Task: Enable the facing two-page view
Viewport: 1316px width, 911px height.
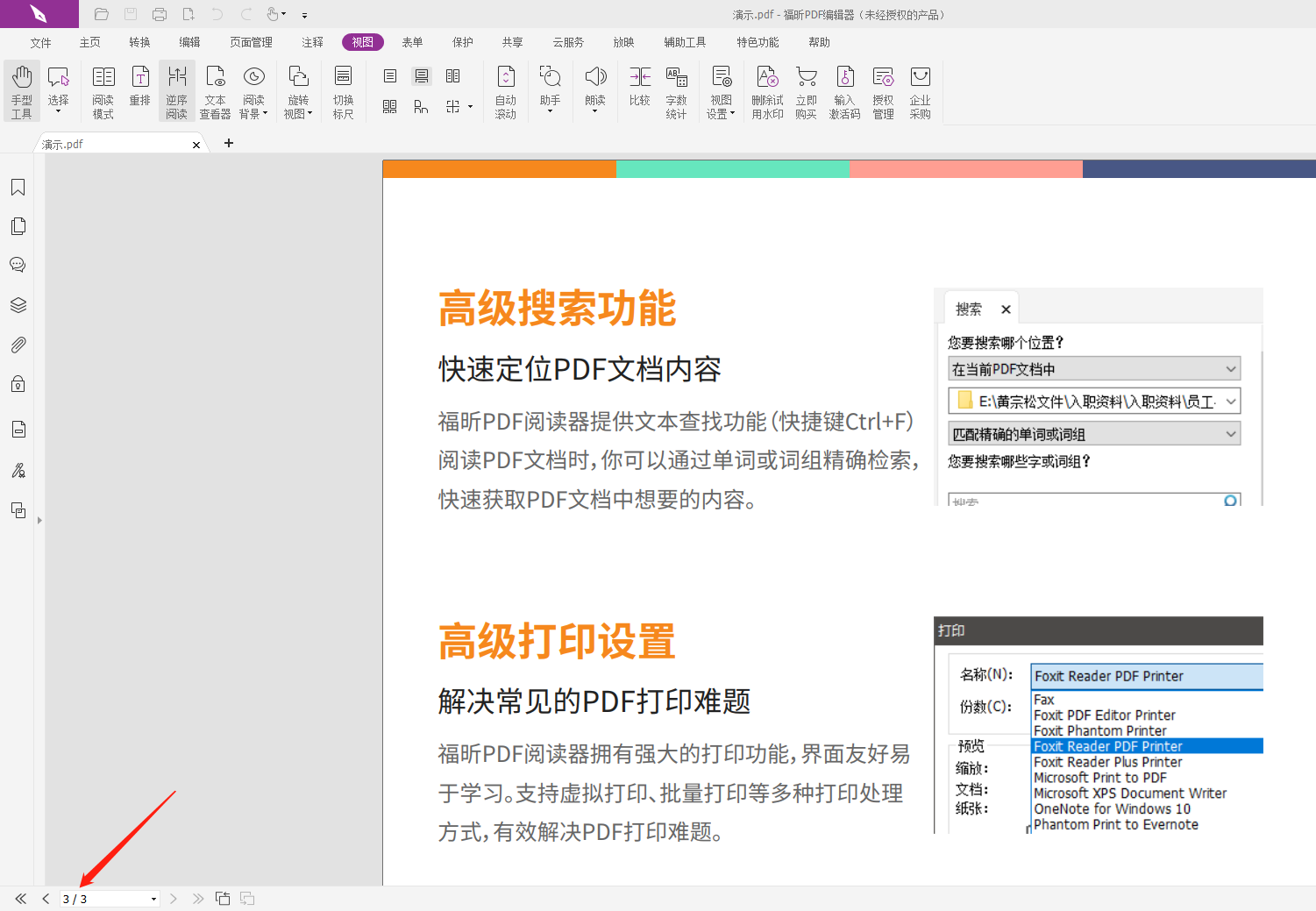Action: tap(453, 76)
